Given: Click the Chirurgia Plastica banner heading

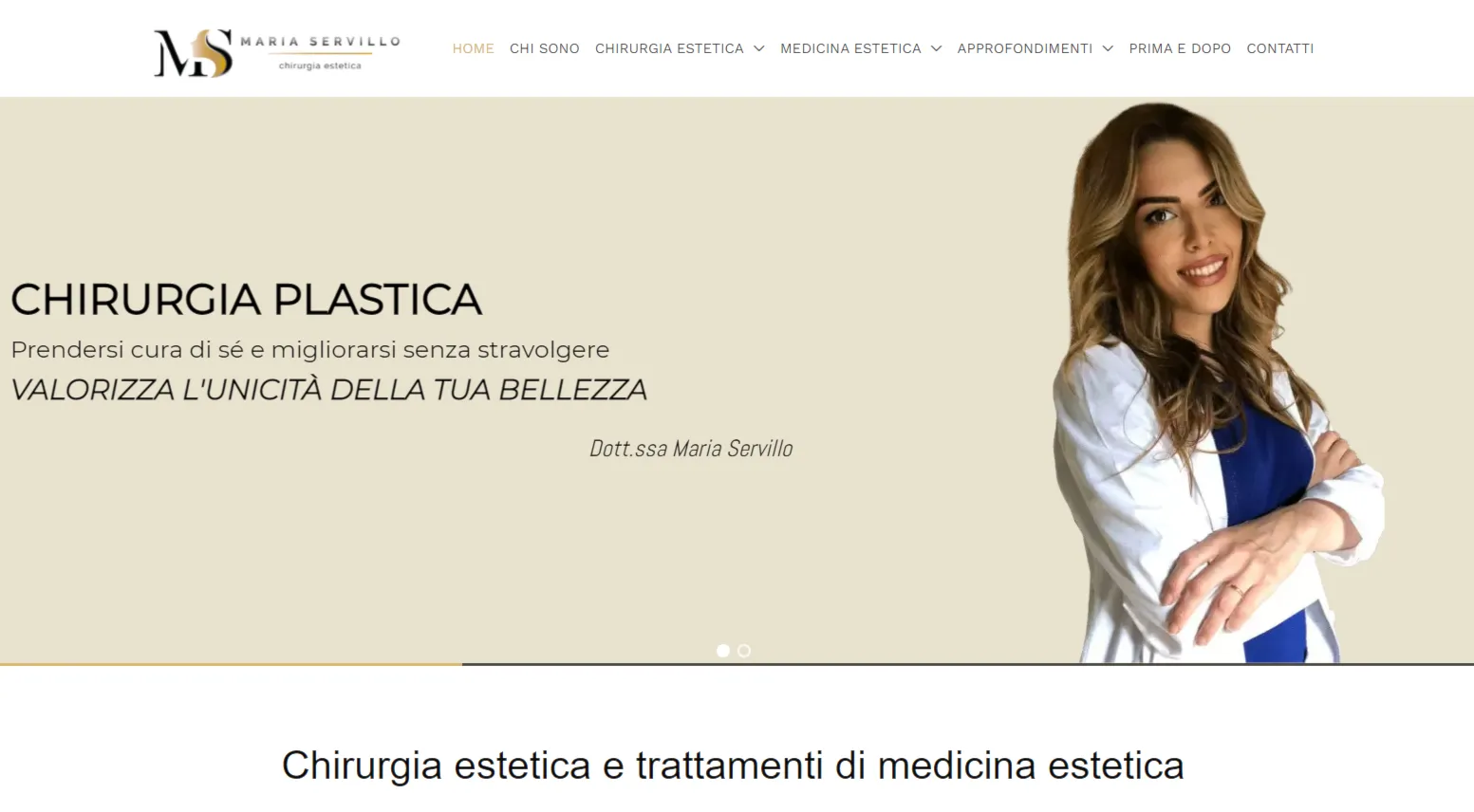Looking at the screenshot, I should click(x=246, y=300).
